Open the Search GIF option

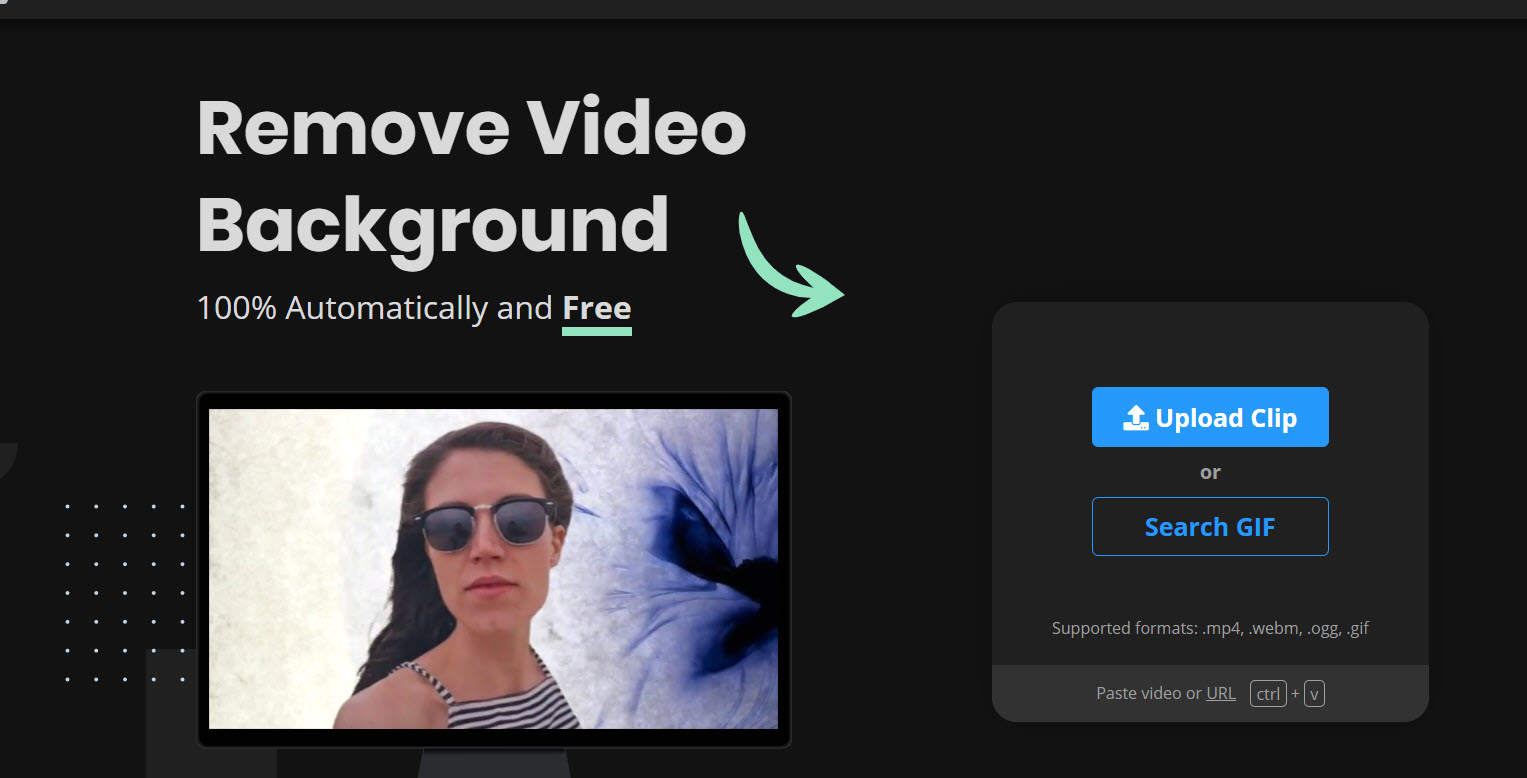[1210, 526]
